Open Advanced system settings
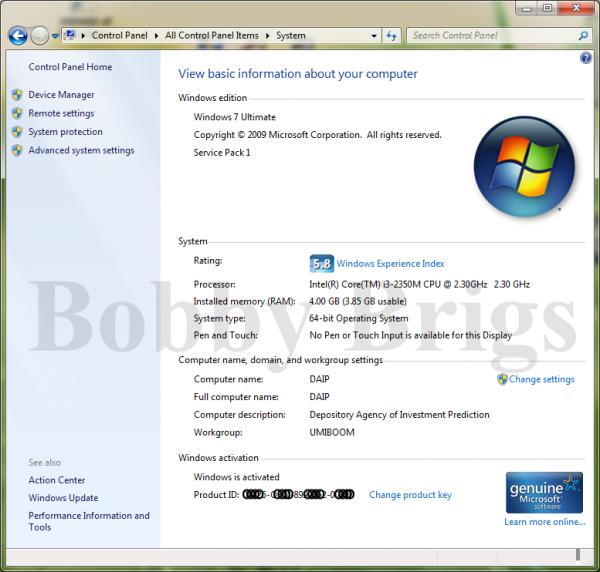This screenshot has width=600, height=572. click(81, 150)
